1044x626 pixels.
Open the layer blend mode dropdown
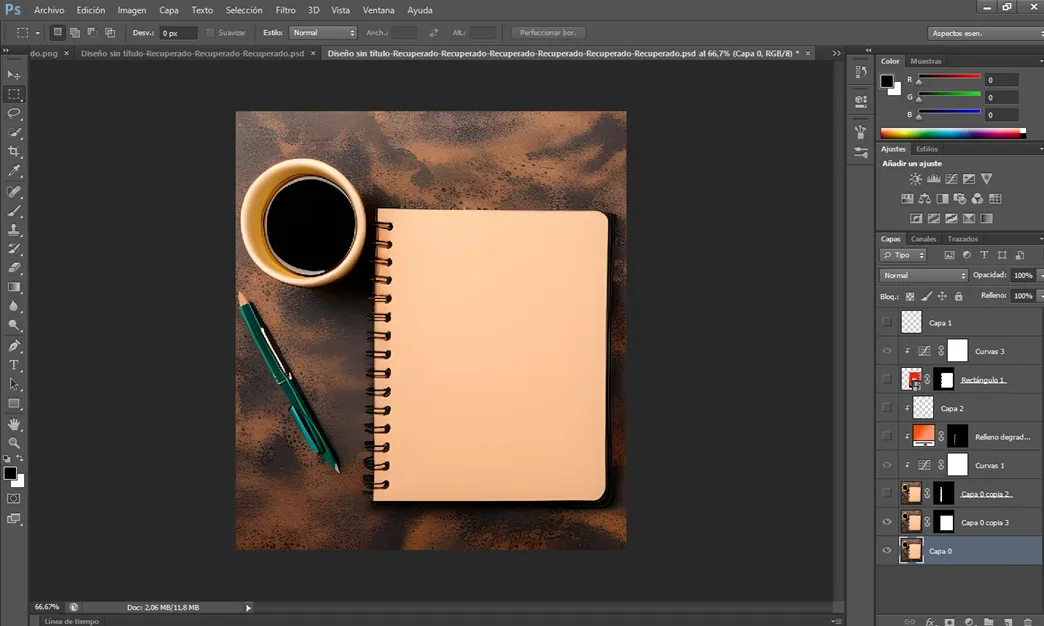[923, 275]
